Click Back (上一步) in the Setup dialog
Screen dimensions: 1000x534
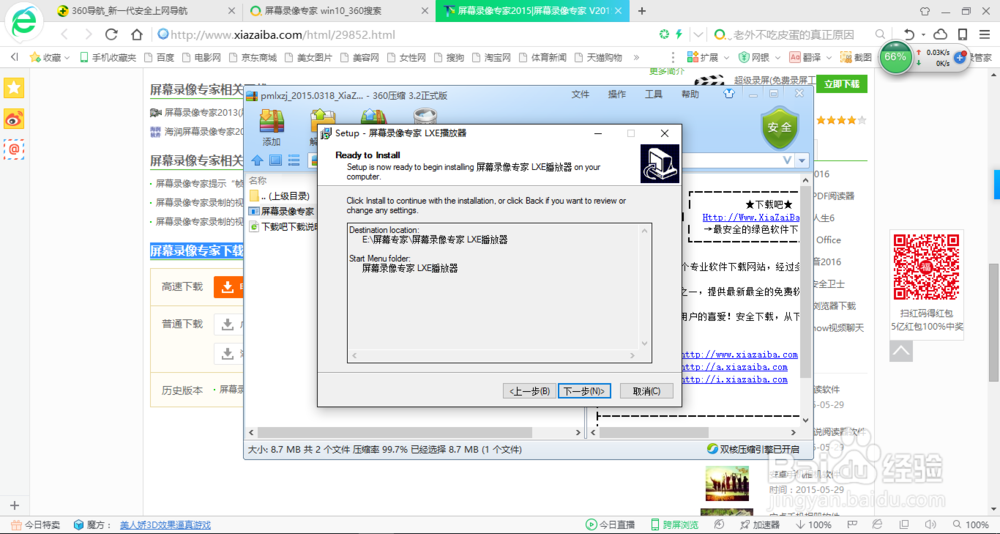529,391
